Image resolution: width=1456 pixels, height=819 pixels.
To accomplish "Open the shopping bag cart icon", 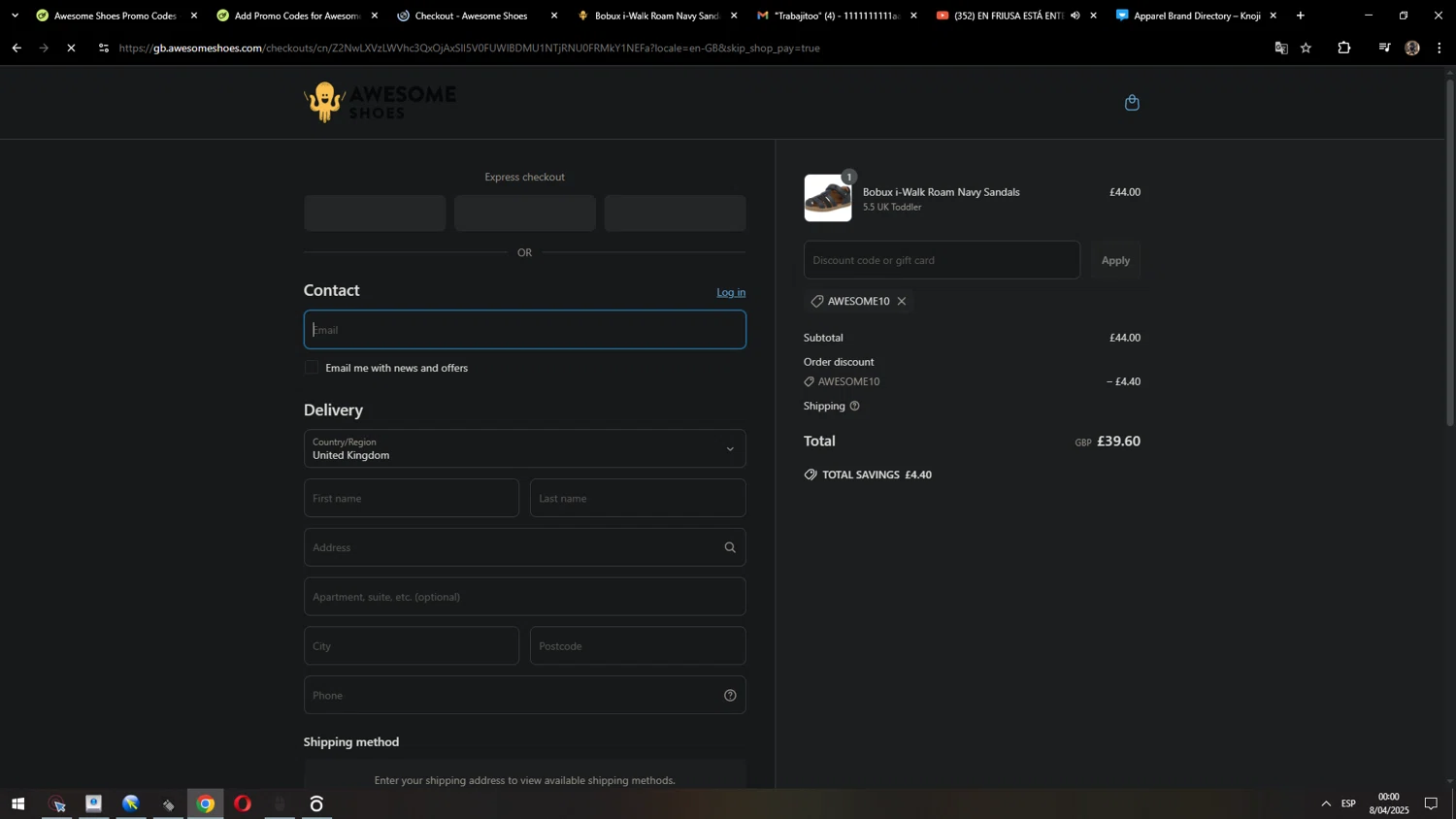I will 1132,103.
